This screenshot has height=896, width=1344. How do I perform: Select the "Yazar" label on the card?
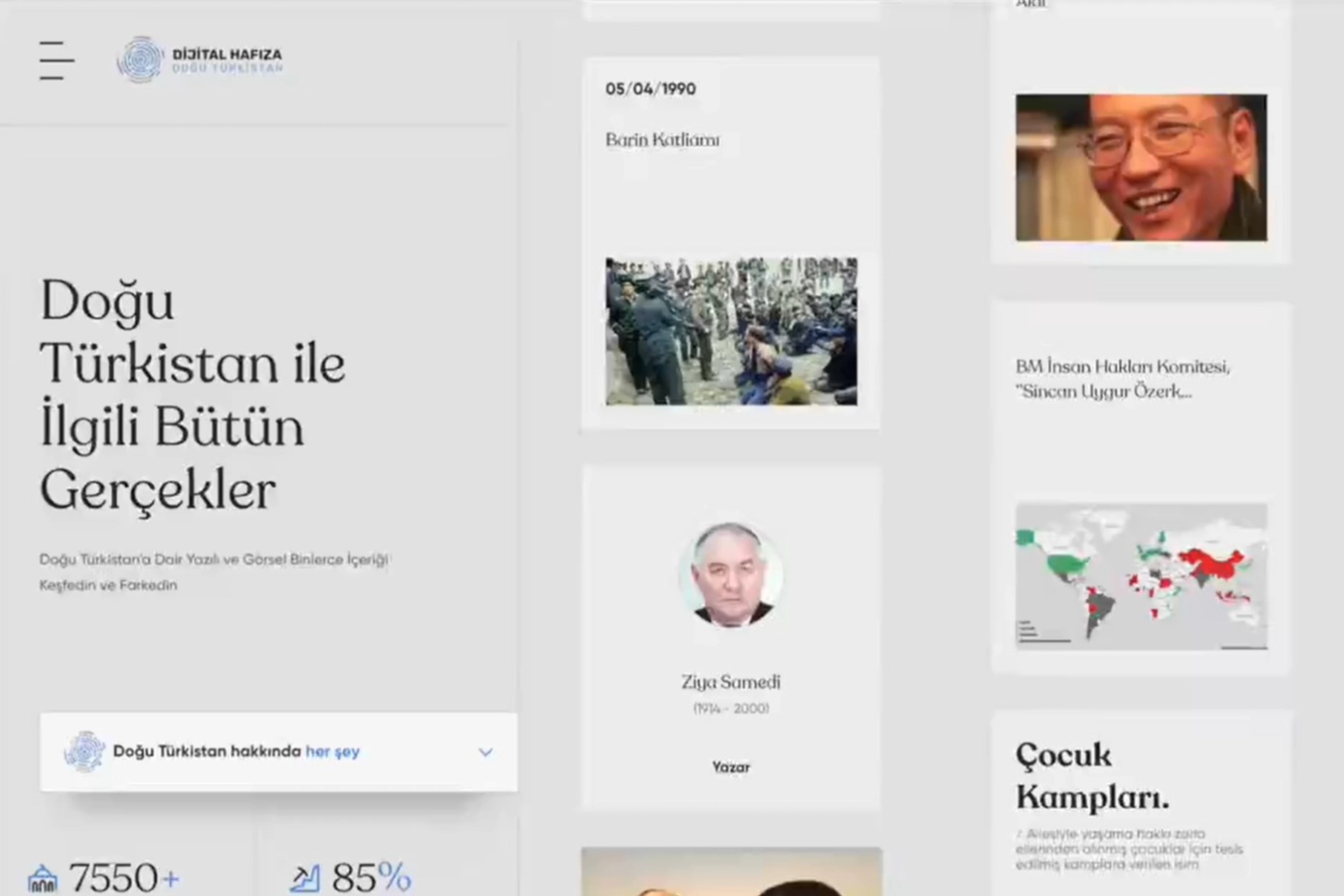pos(731,767)
